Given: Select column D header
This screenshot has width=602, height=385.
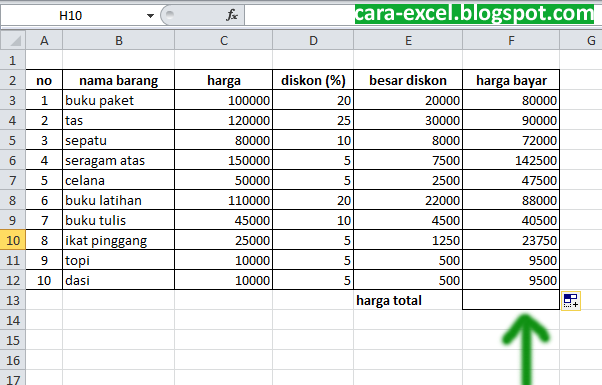Looking at the screenshot, I should (x=313, y=40).
